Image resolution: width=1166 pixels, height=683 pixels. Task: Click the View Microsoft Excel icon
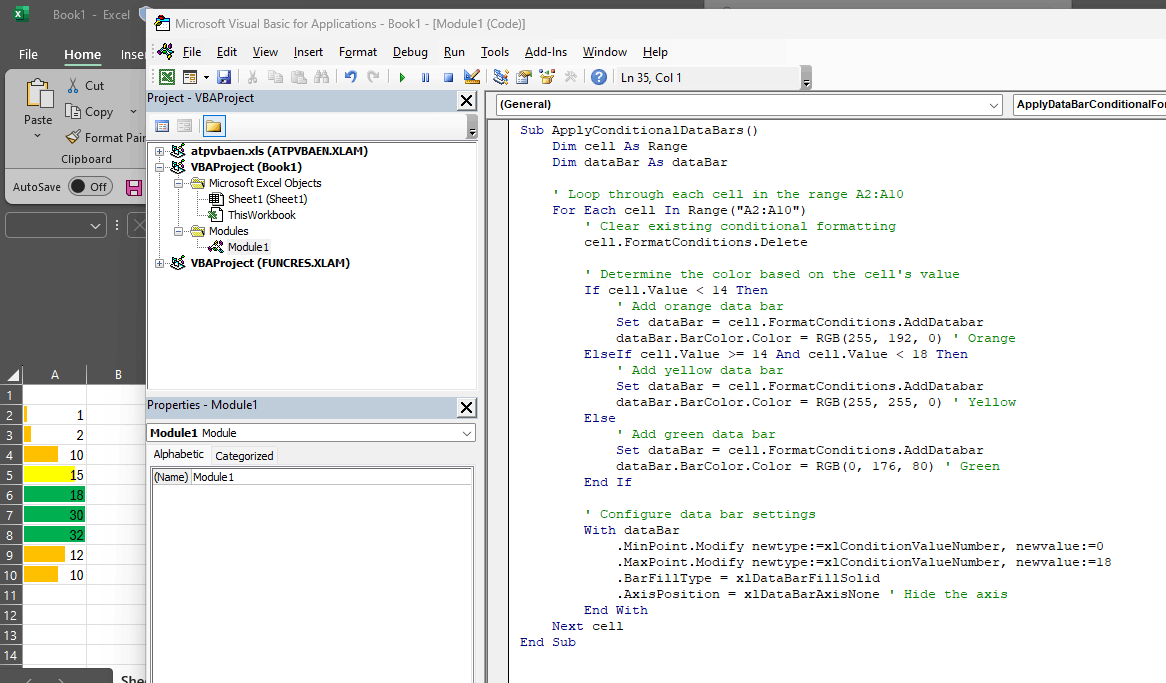[167, 77]
